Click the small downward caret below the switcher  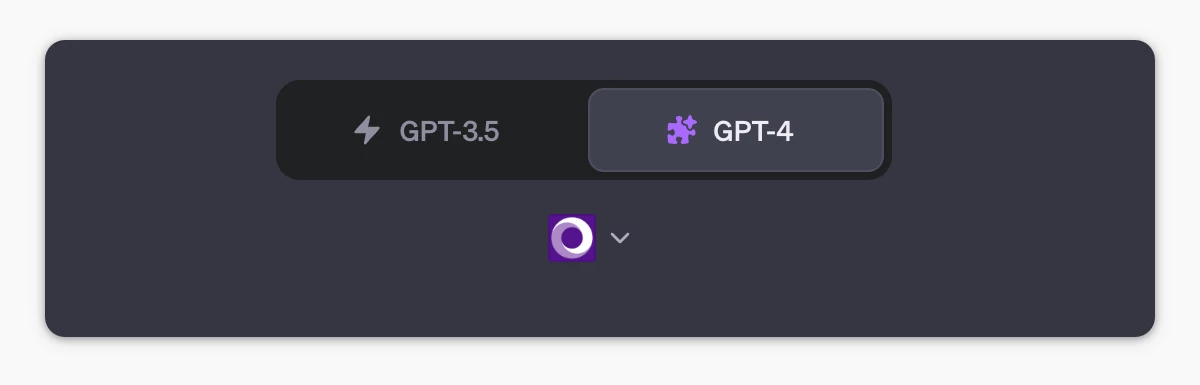620,238
